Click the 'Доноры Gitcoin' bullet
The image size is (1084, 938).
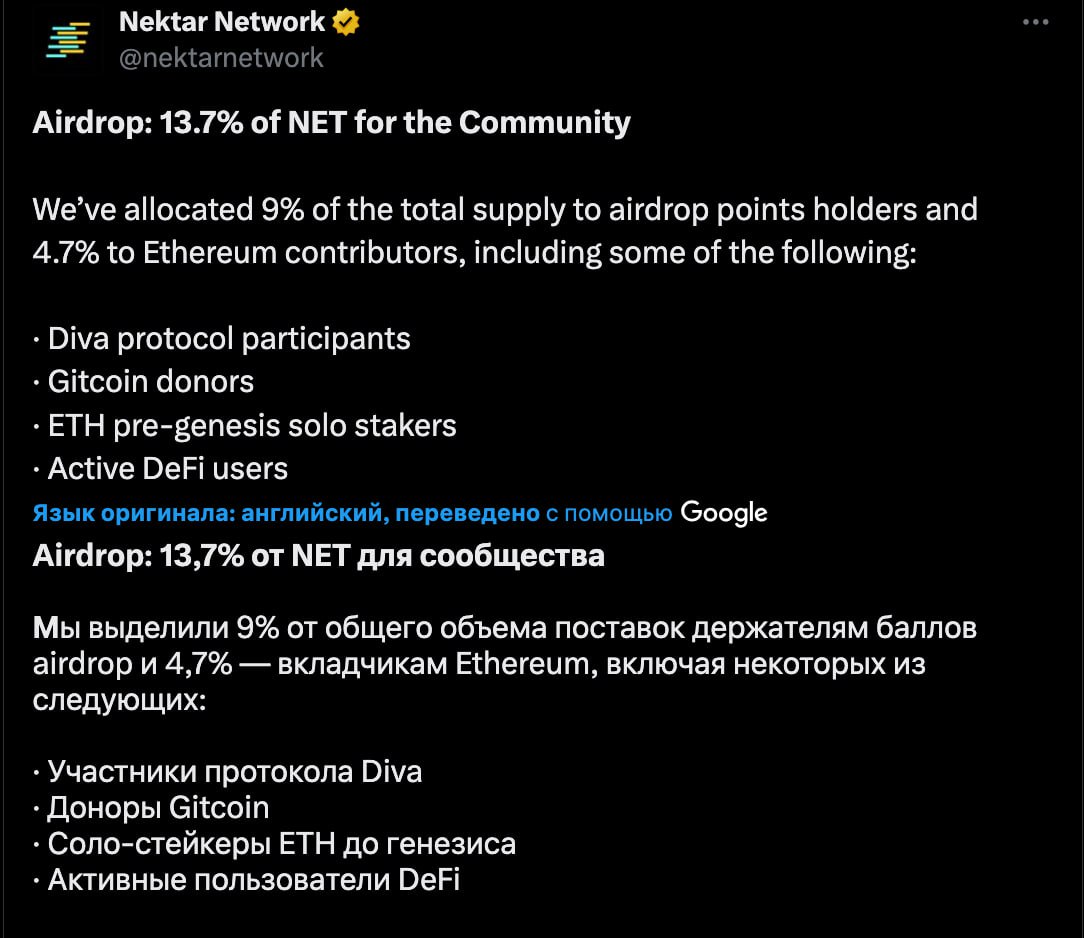[151, 808]
